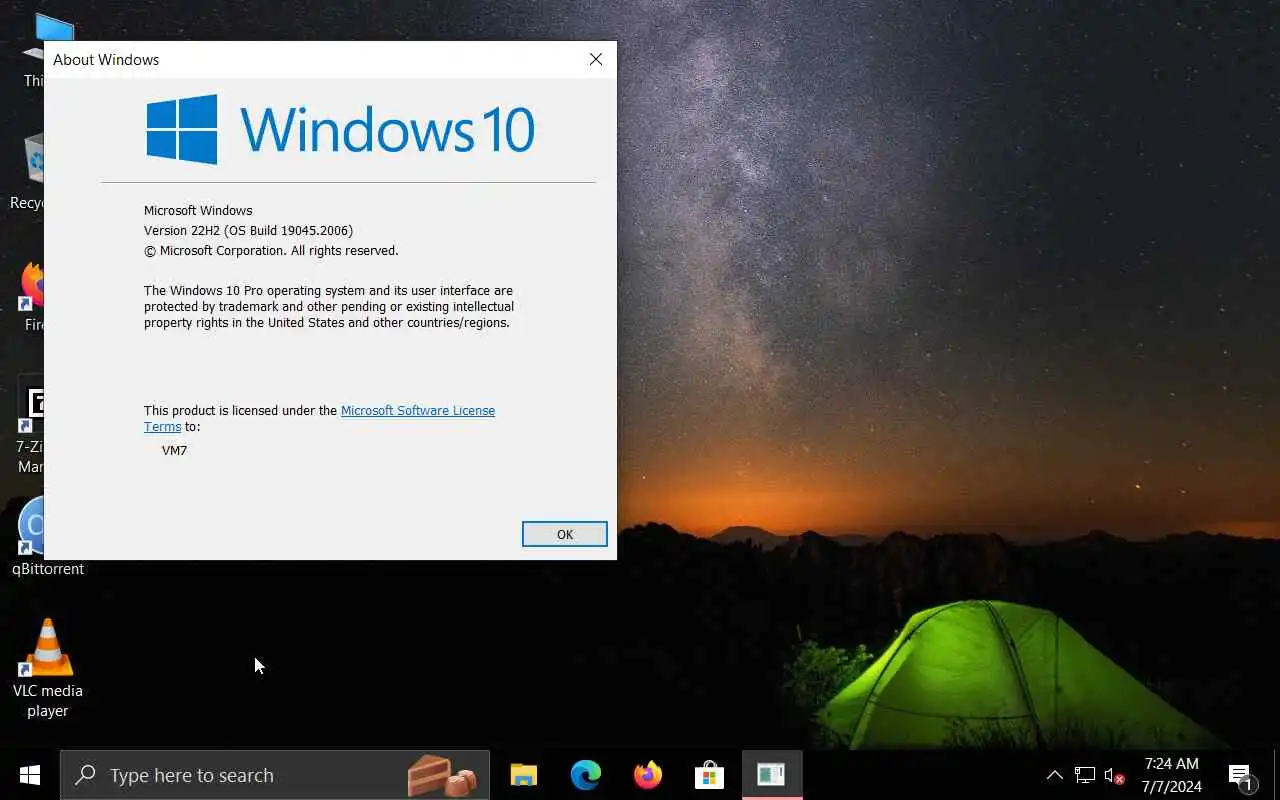Click OK in About Windows dialog
This screenshot has width=1280, height=800.
[x=564, y=534]
